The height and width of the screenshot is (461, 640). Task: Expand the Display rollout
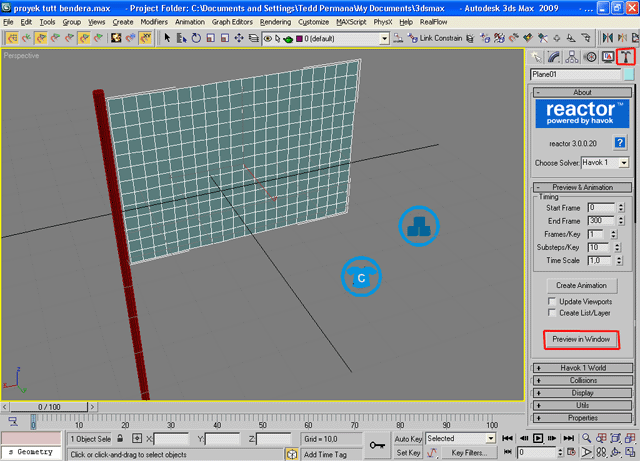click(583, 393)
